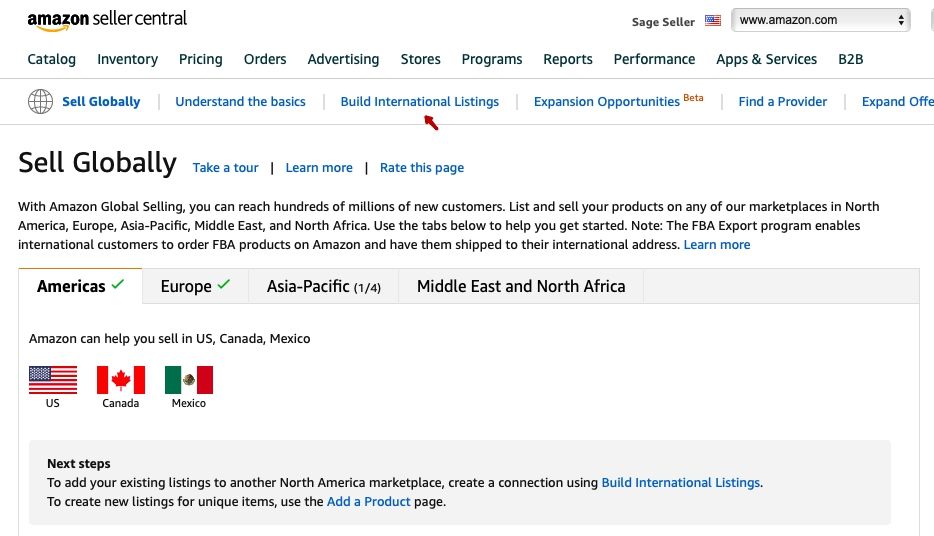Open the Stores menu

(421, 59)
